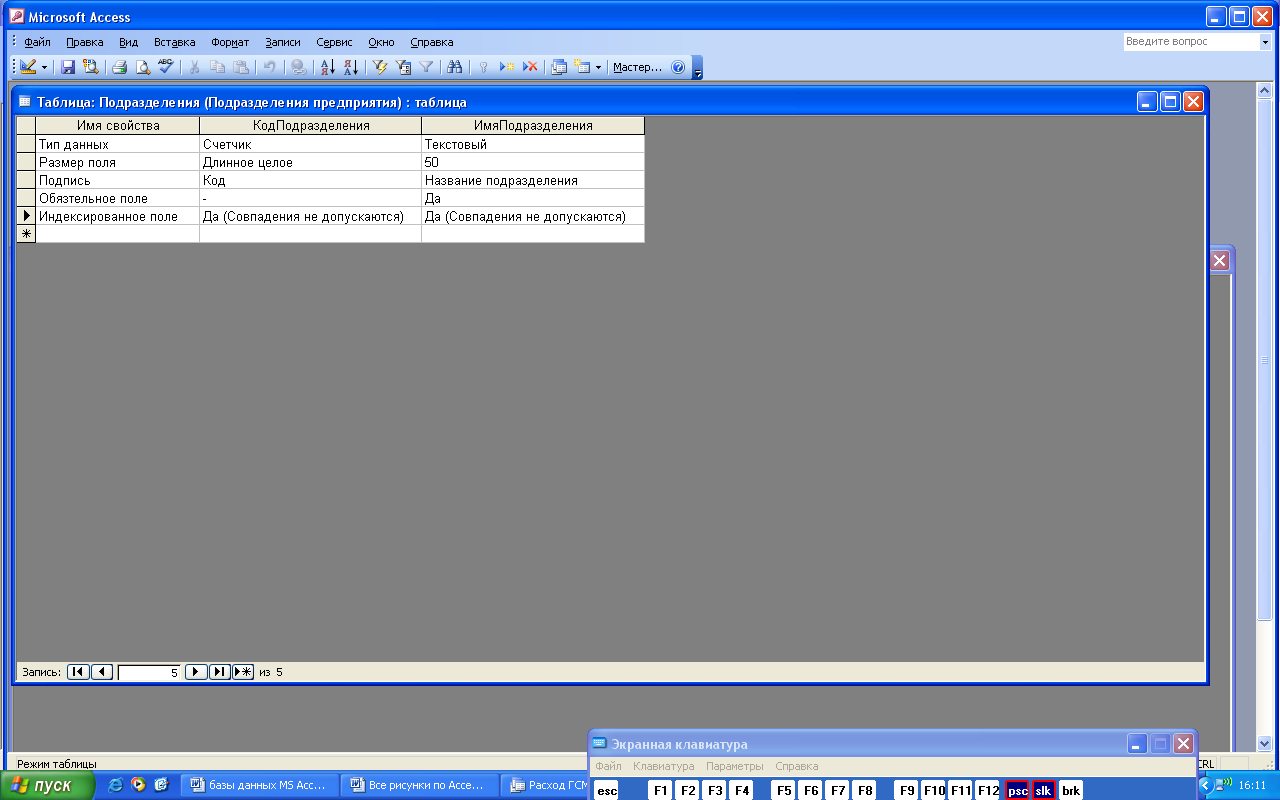1280x800 pixels.
Task: Toggle the slk key on the on-screen keyboard
Action: (x=1043, y=790)
